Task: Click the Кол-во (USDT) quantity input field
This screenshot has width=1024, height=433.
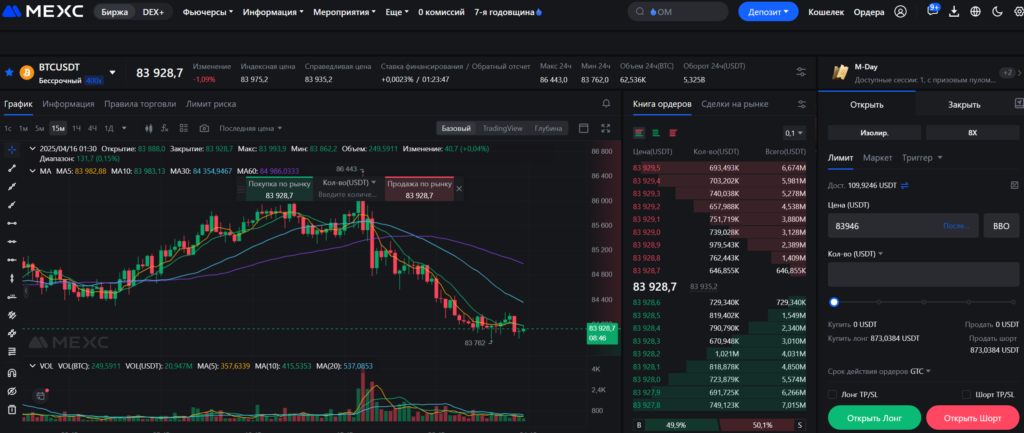Action: (923, 274)
